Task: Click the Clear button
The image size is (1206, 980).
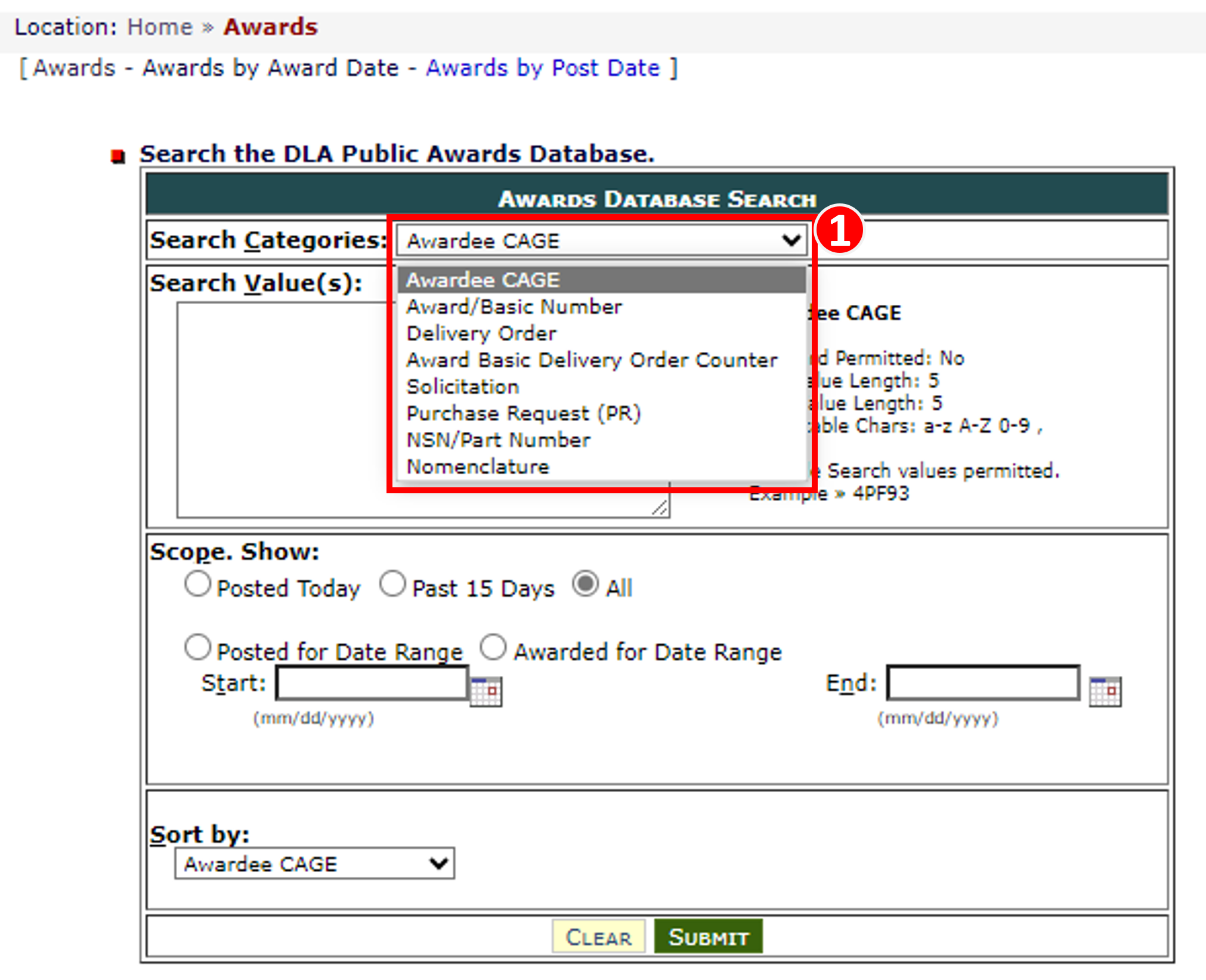Action: pyautogui.click(x=598, y=937)
